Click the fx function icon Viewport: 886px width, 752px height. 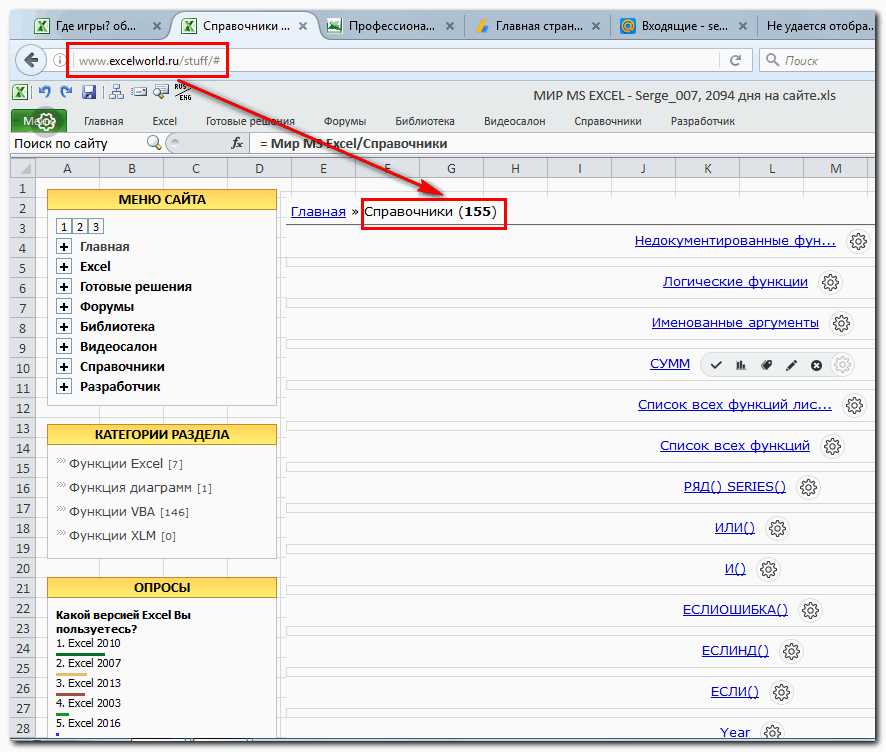237,144
